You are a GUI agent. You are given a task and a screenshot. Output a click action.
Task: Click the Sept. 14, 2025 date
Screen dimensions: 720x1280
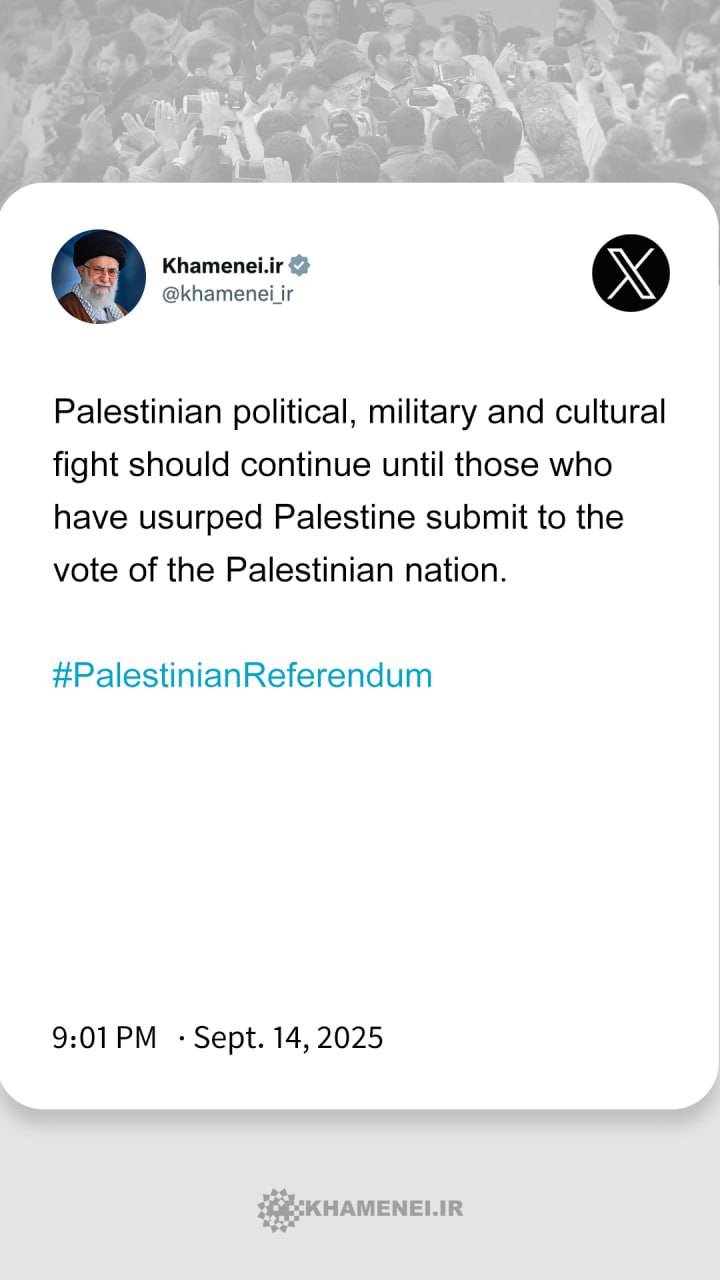tap(288, 1037)
